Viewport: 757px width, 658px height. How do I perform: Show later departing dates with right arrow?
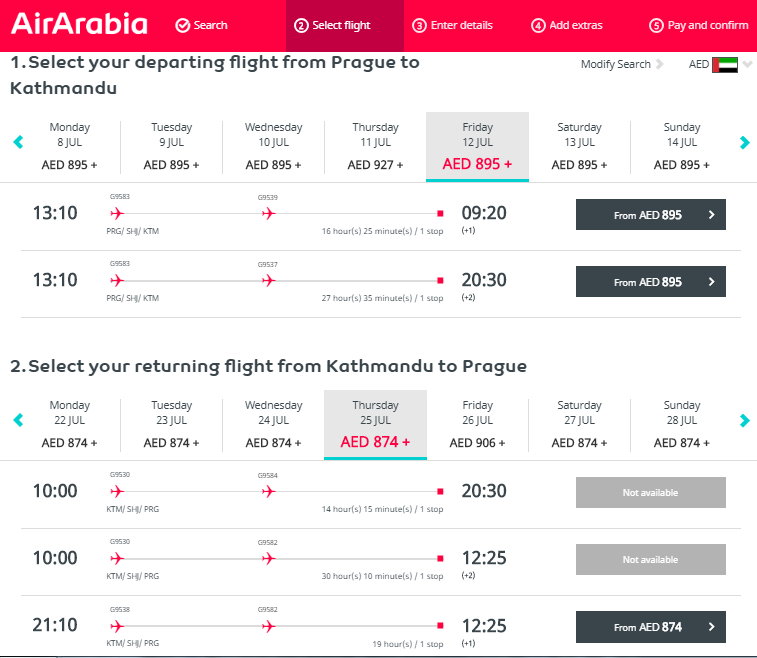click(x=744, y=142)
